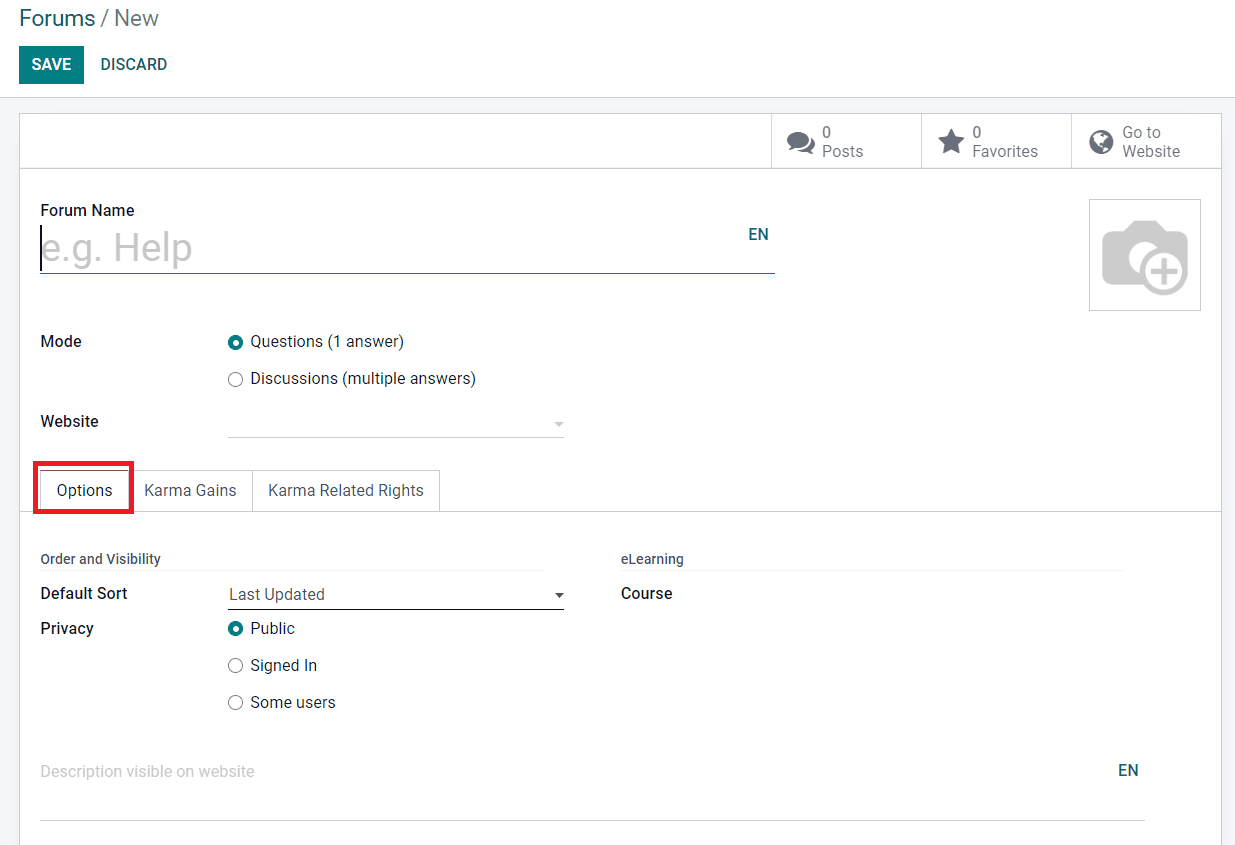
Task: Select the Questions (1 answer) mode
Action: [235, 342]
